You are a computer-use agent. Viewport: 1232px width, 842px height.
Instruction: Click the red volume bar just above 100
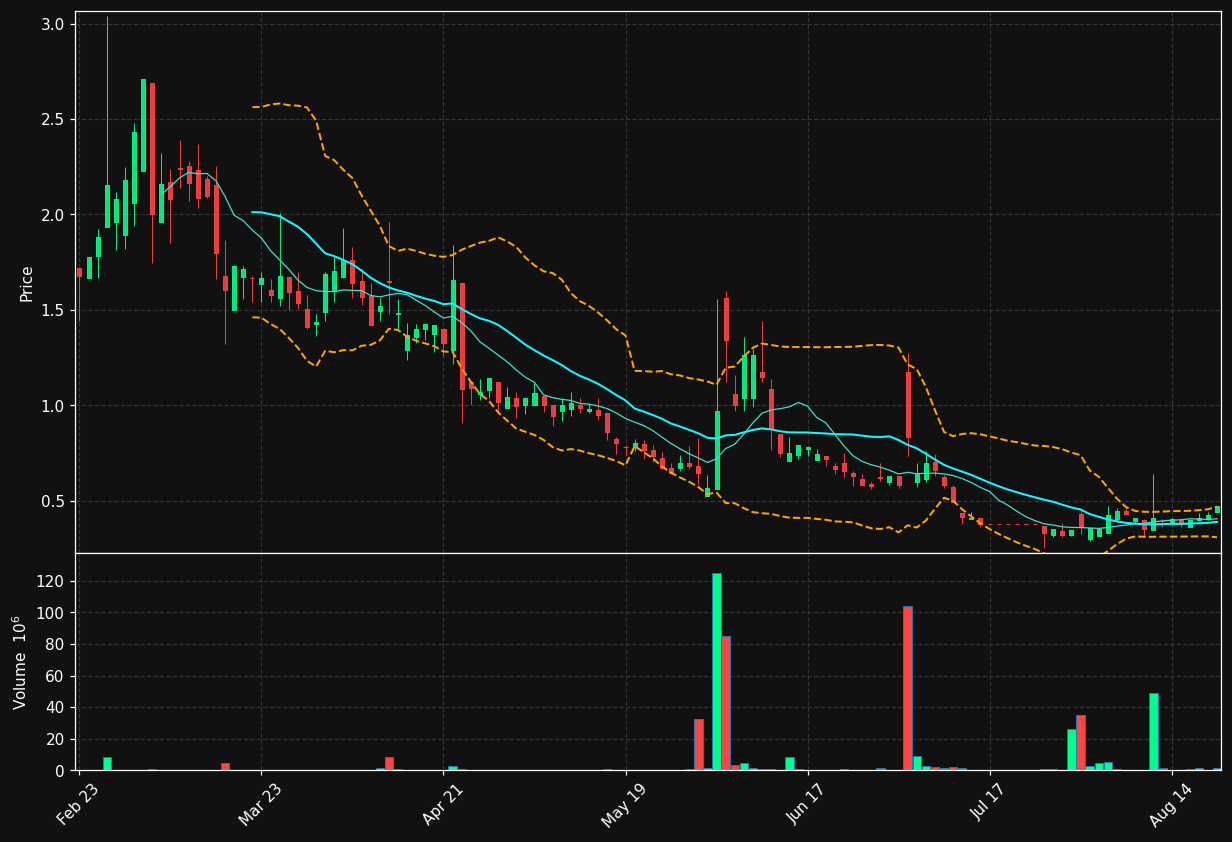[x=908, y=688]
